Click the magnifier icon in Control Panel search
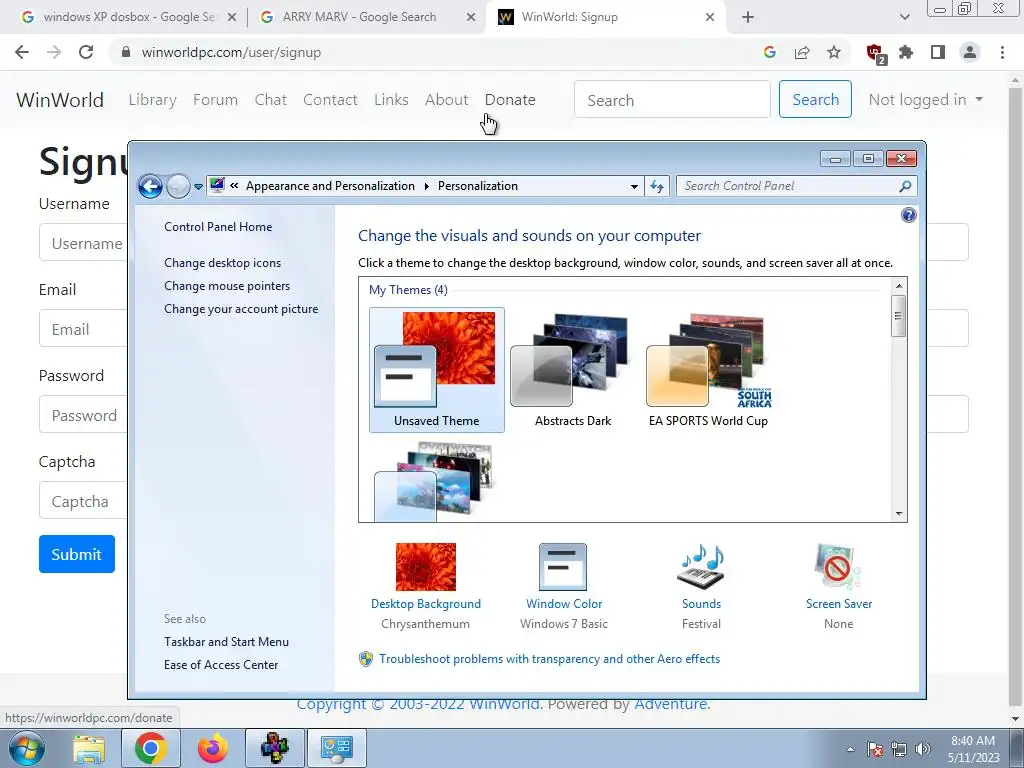The width and height of the screenshot is (1024, 768). click(905, 186)
